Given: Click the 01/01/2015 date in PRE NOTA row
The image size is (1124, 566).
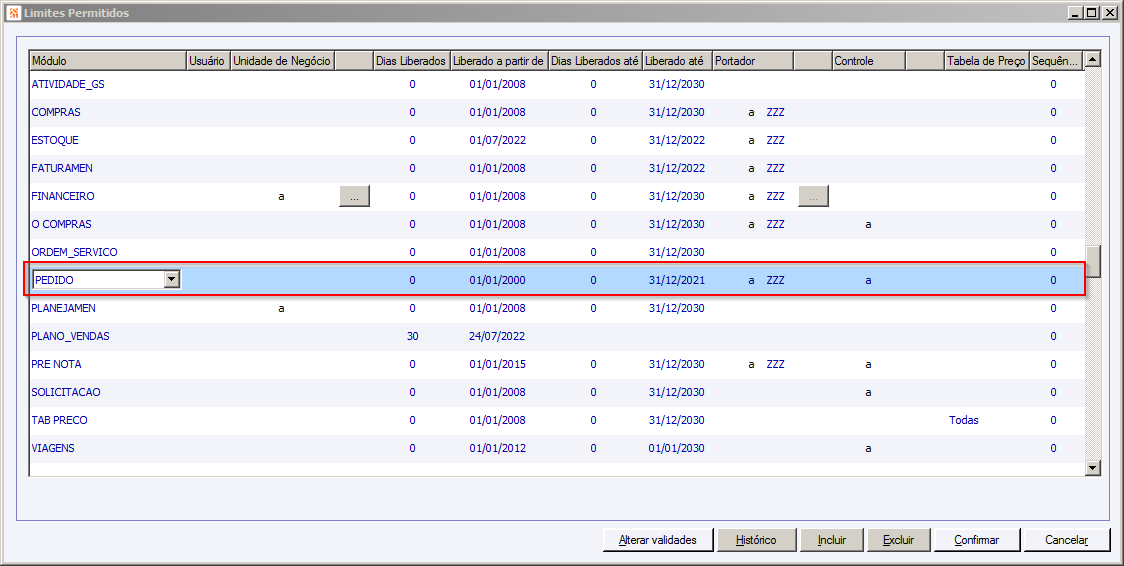Looking at the screenshot, I should click(497, 364).
